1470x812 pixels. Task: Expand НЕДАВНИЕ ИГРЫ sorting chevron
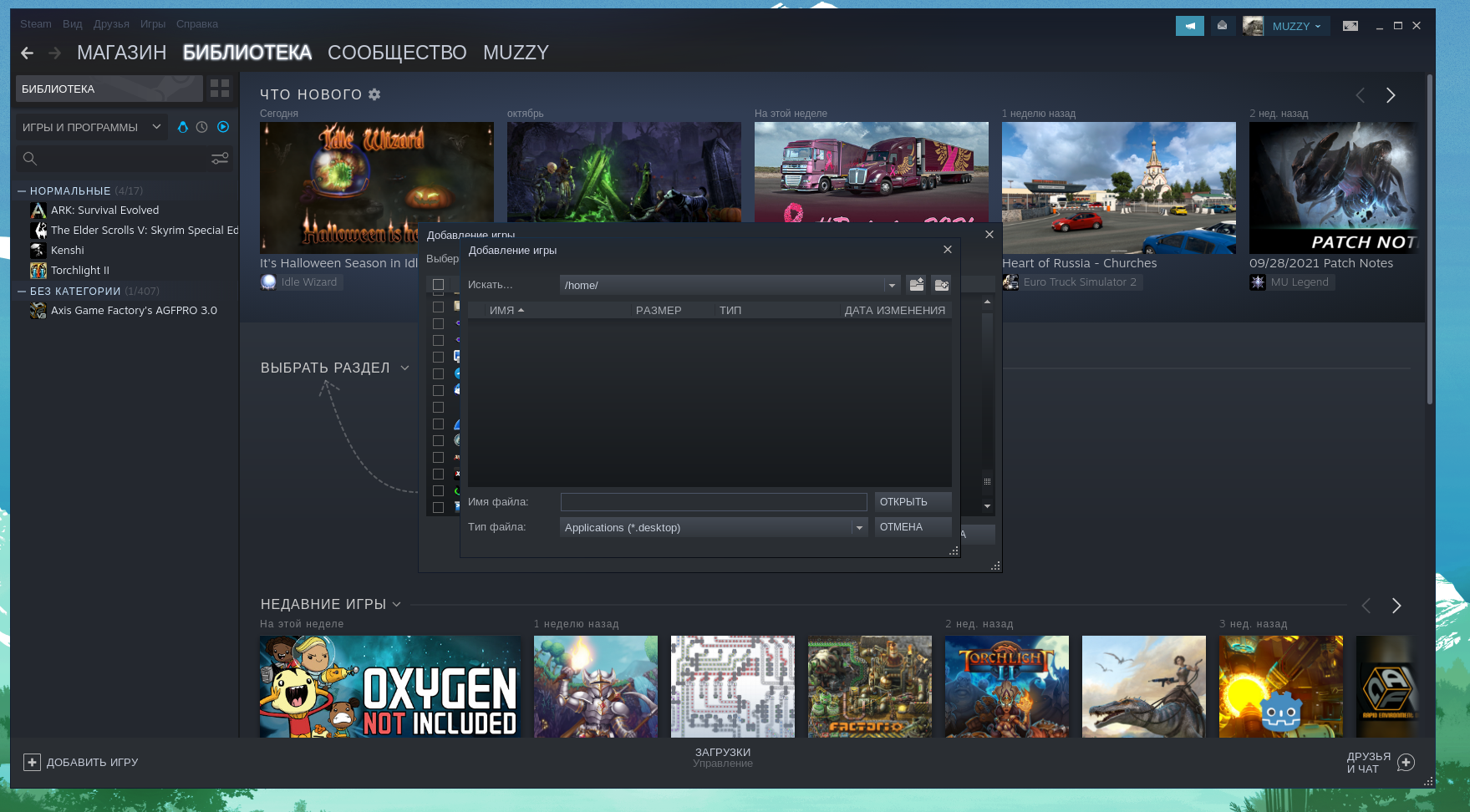click(x=396, y=604)
